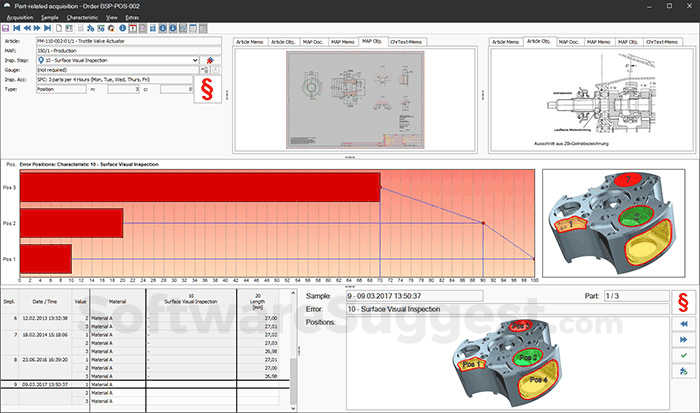Screen dimensions: 700x413
Task: Jump to first record using toolbar arrow
Action: coord(17,28)
